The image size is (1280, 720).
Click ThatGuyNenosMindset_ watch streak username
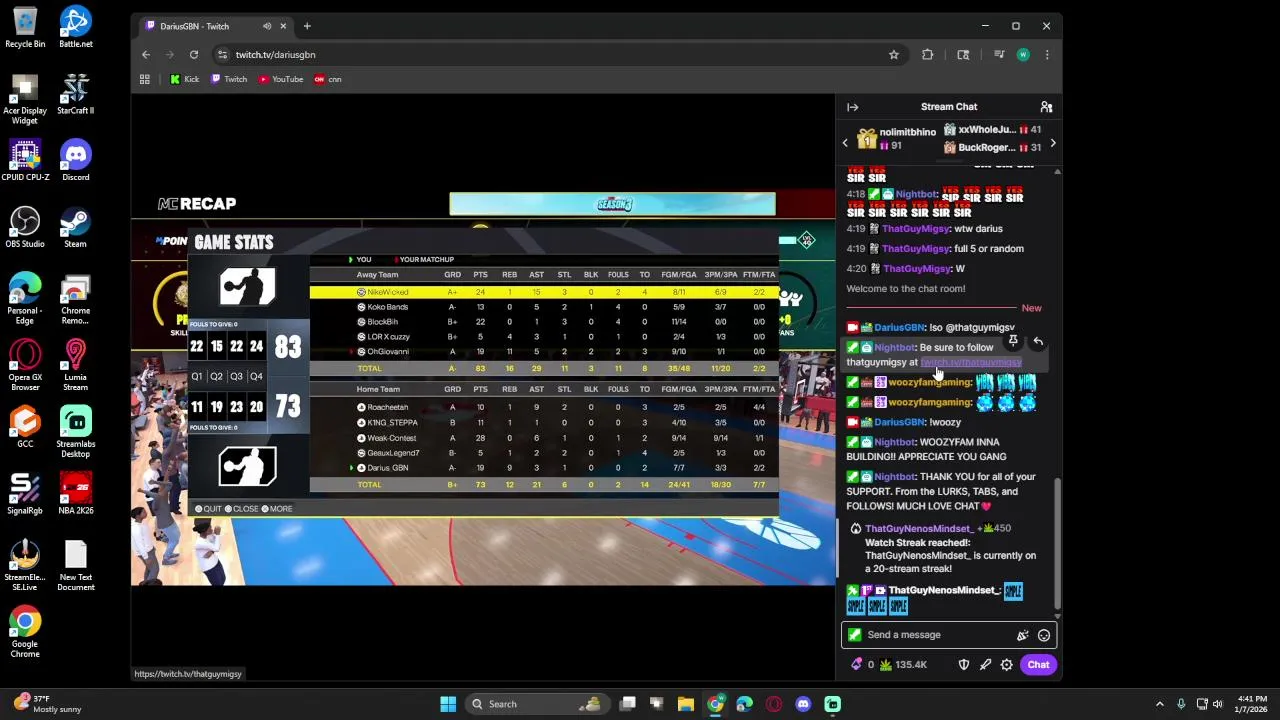tap(918, 528)
